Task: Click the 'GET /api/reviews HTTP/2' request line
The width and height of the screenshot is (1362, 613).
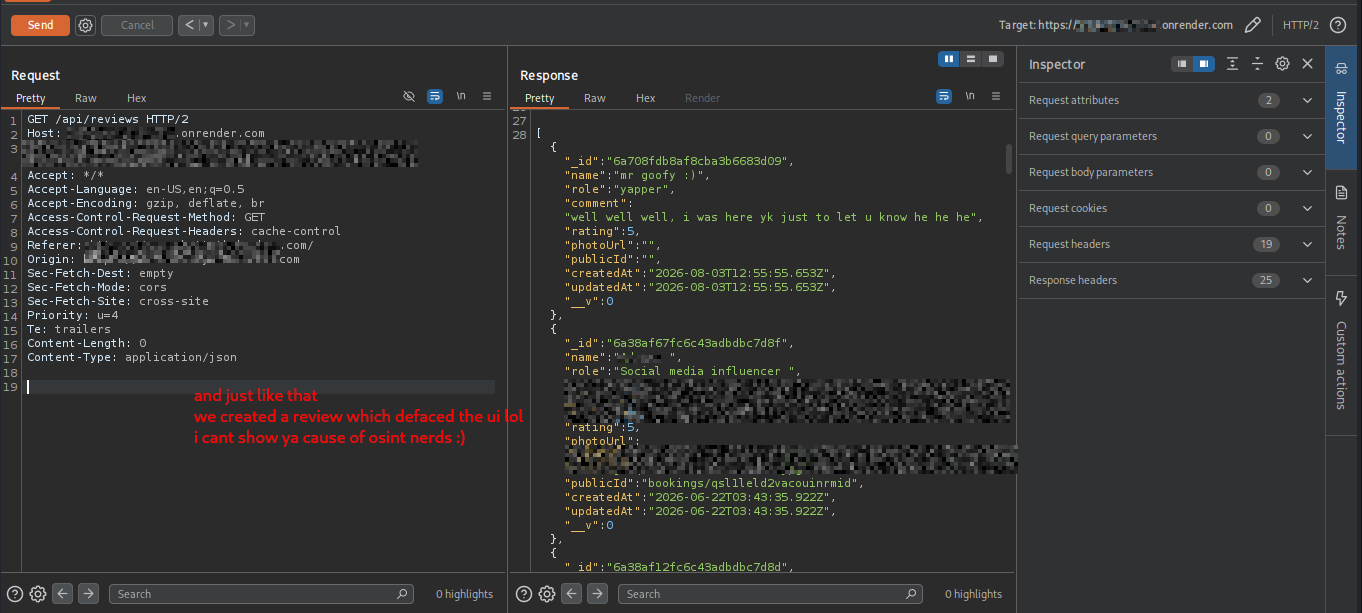Action: 108,119
